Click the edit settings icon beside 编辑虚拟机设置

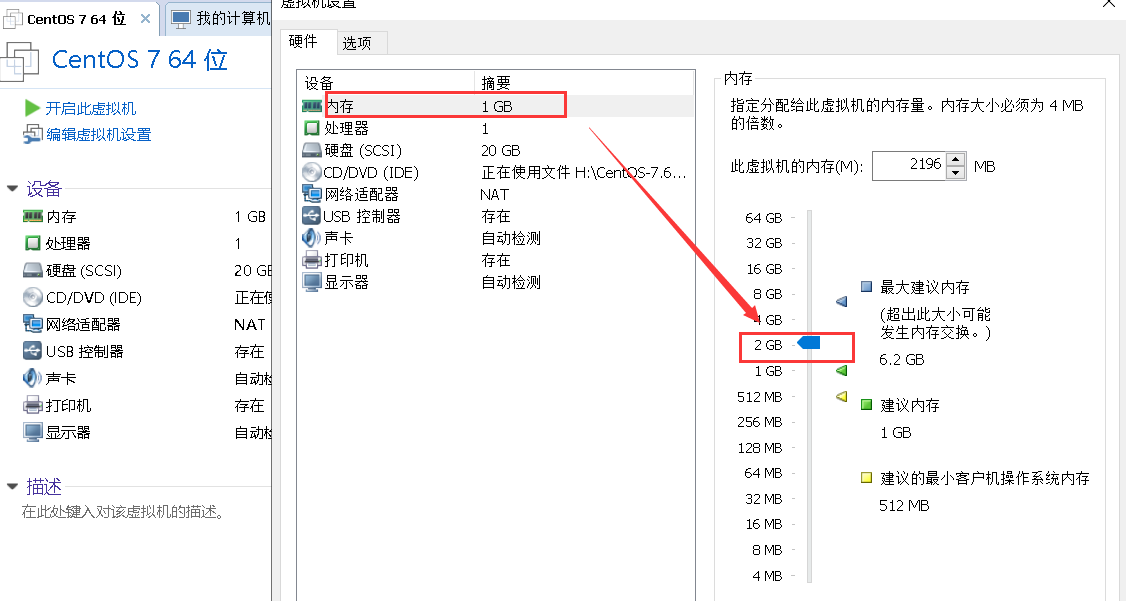click(33, 134)
